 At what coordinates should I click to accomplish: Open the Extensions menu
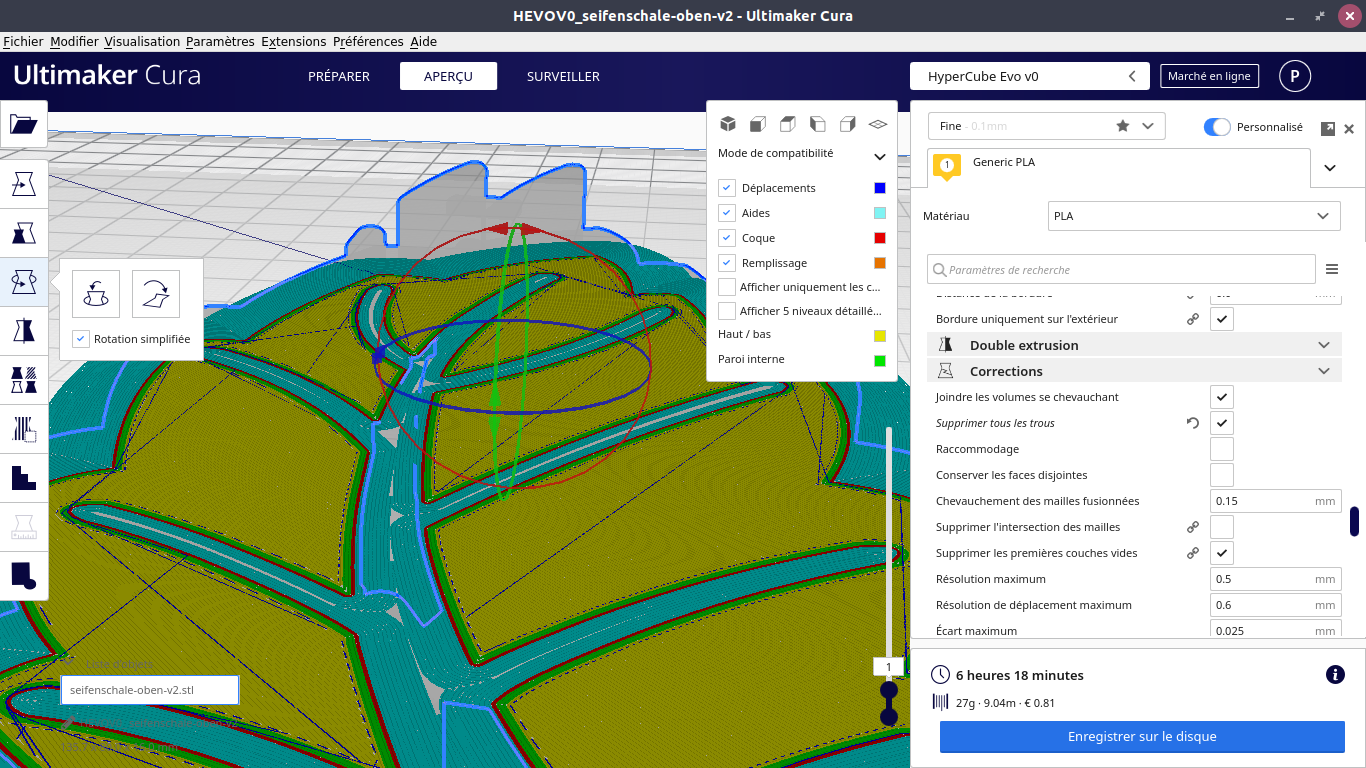[293, 41]
